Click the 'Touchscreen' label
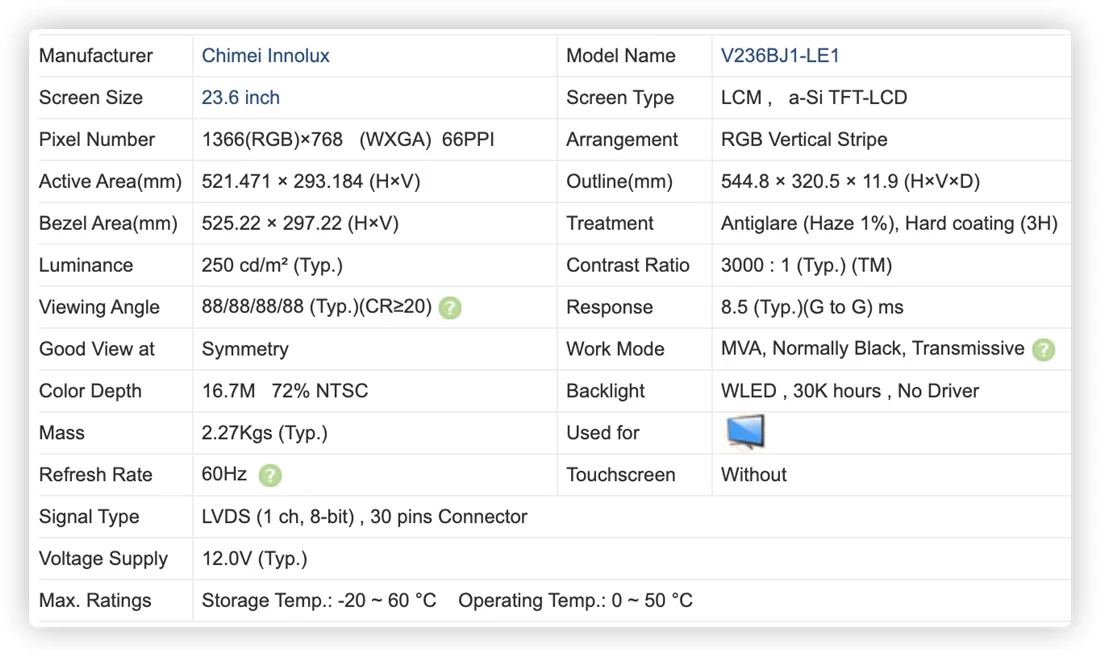1100x656 pixels. (x=620, y=475)
